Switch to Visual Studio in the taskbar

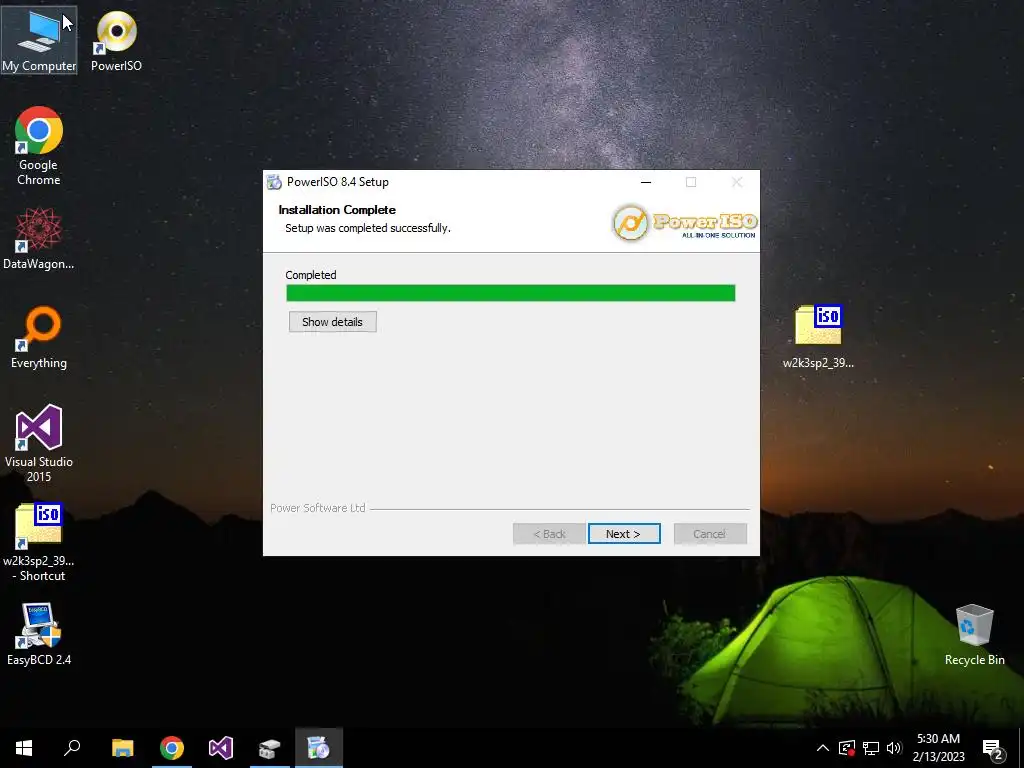click(221, 748)
